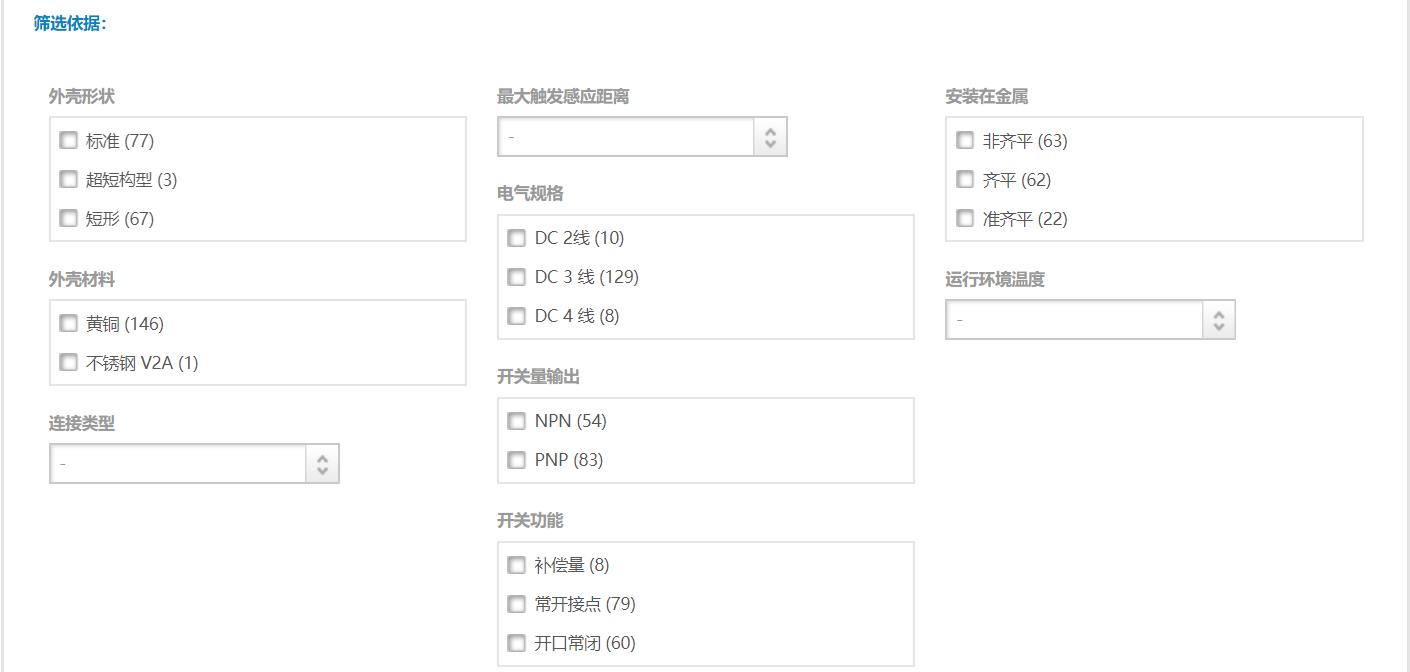Screen dimensions: 1410x672
Task: Check the 不锈钢 V2A (1) option
Action: 68,362
